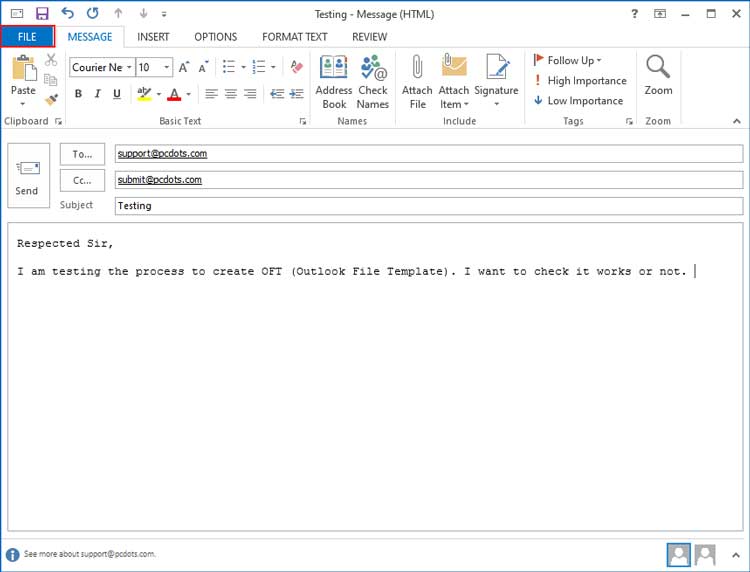Screen dimensions: 750x572
Task: Switch to the FORMAT TEXT tab
Action: [x=295, y=37]
